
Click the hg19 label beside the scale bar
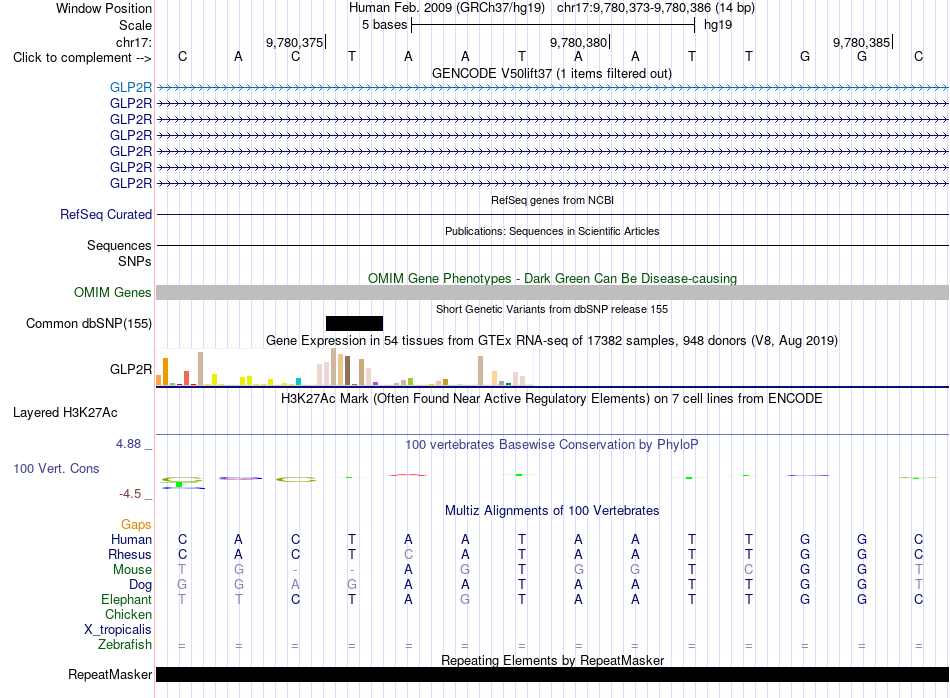(x=718, y=25)
